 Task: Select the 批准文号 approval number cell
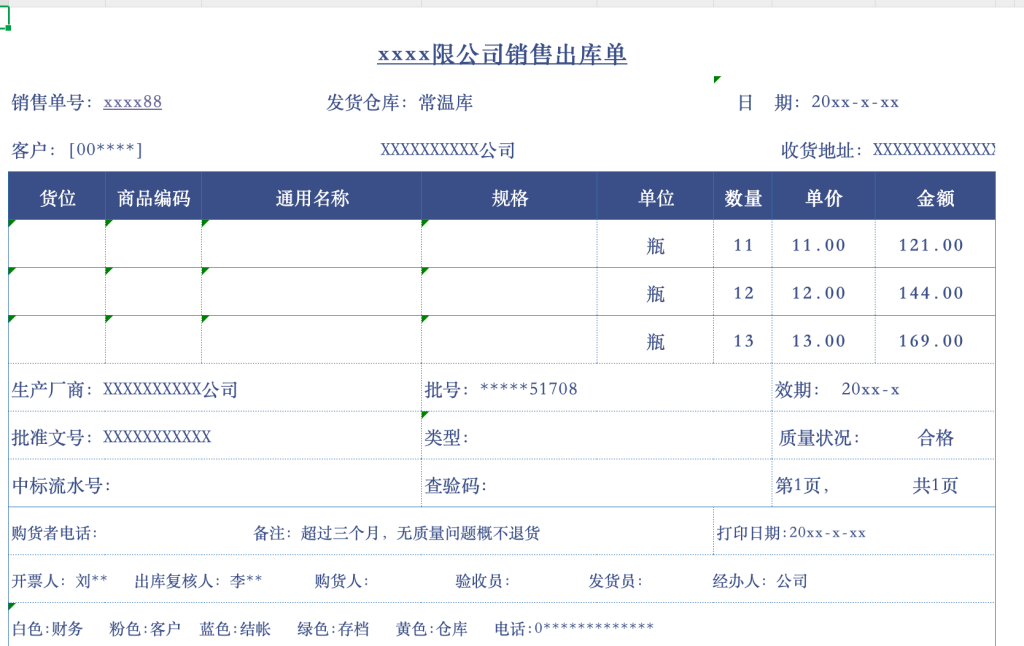(x=112, y=437)
